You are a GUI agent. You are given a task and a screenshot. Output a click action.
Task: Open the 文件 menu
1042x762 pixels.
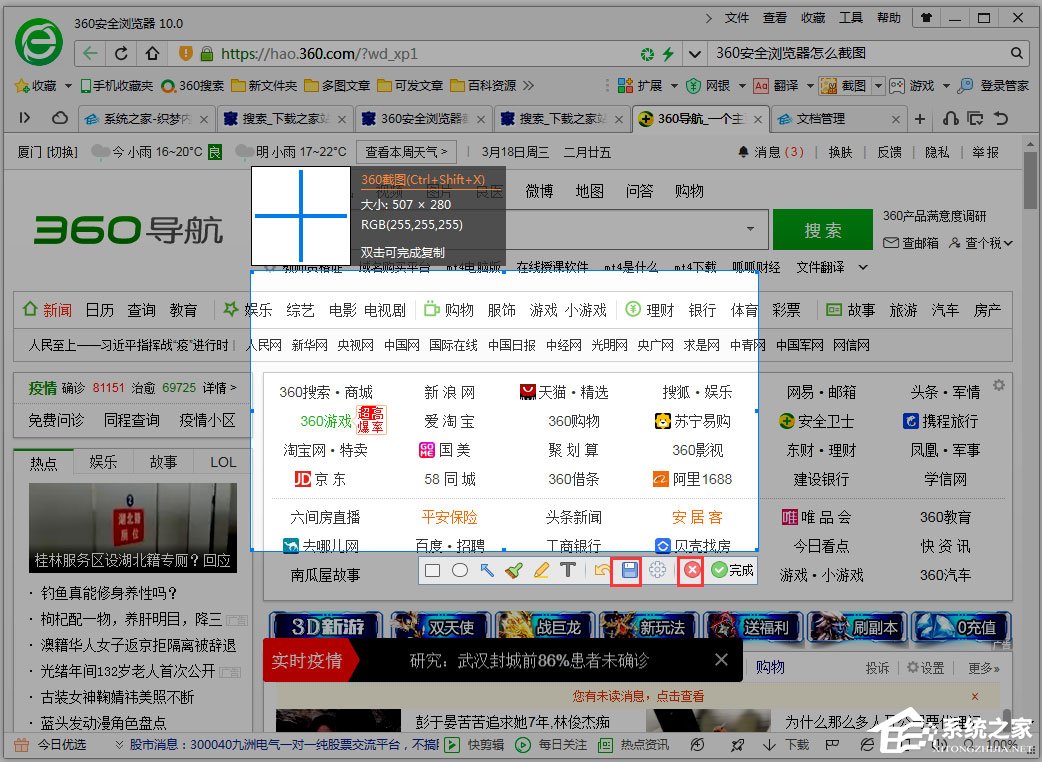[737, 17]
